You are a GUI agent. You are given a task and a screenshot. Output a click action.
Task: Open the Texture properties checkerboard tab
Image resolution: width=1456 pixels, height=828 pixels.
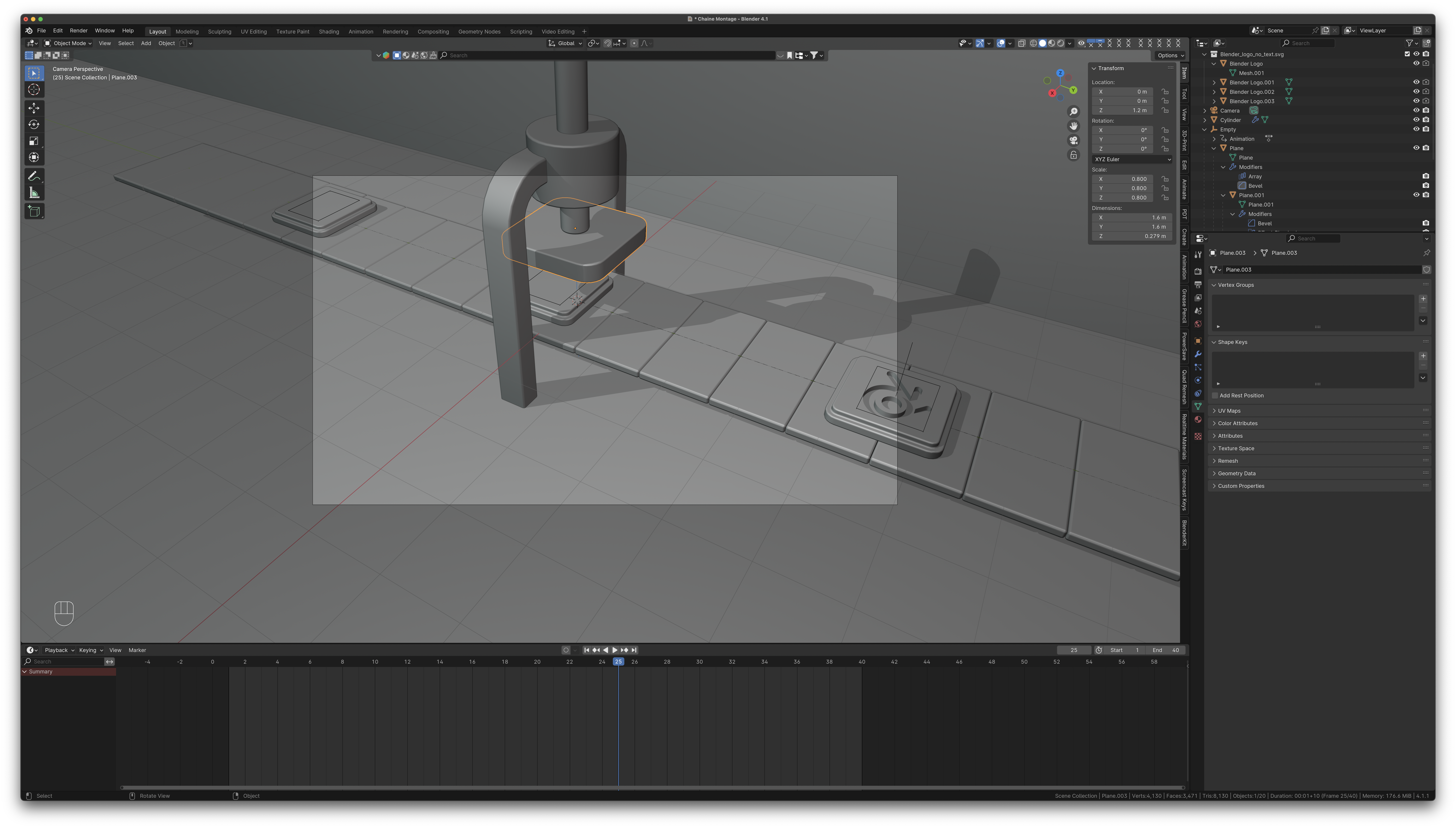1198,436
